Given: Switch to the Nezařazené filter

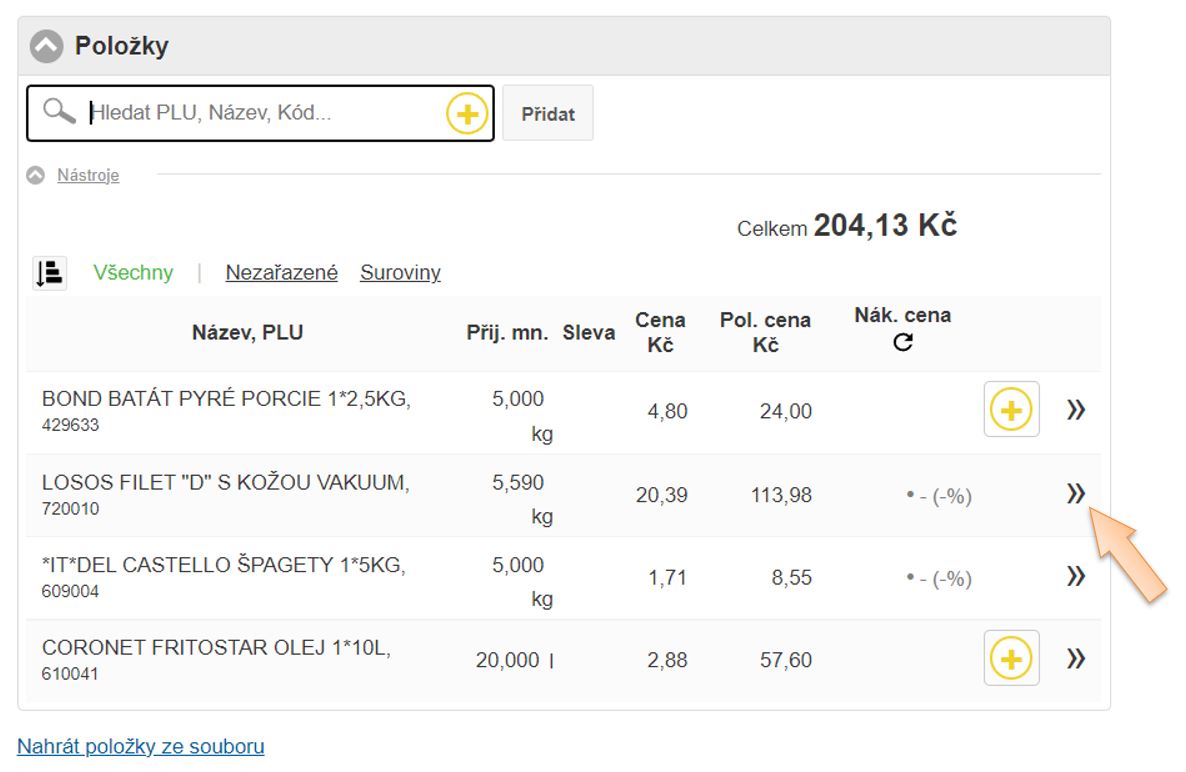Looking at the screenshot, I should [x=281, y=272].
